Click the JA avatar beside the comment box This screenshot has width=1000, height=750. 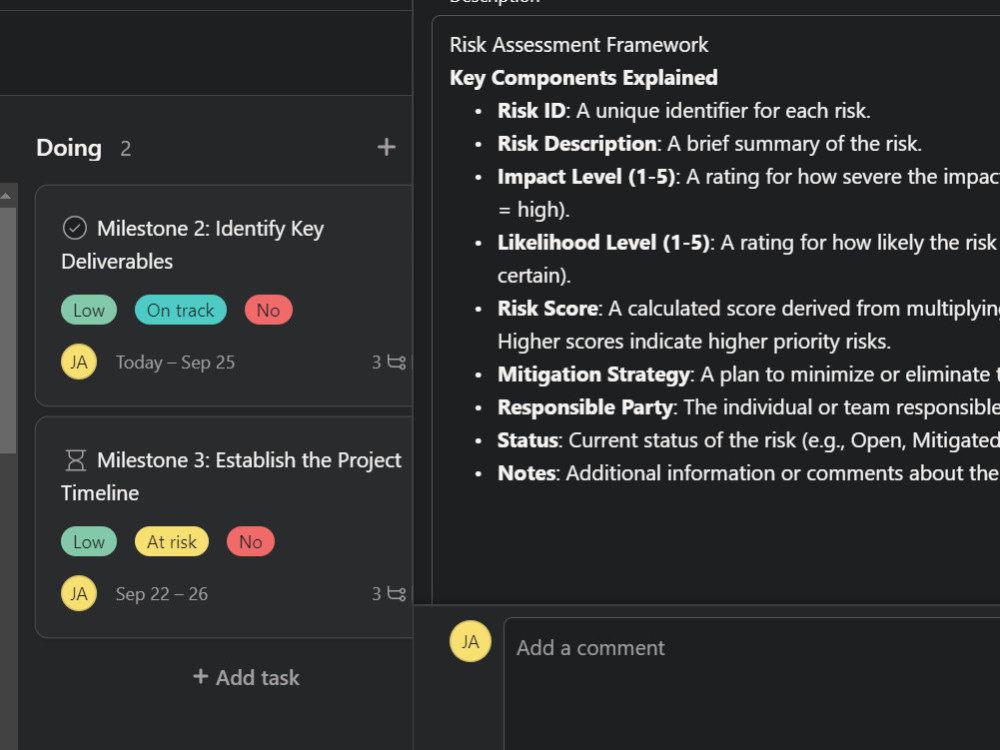pos(470,641)
